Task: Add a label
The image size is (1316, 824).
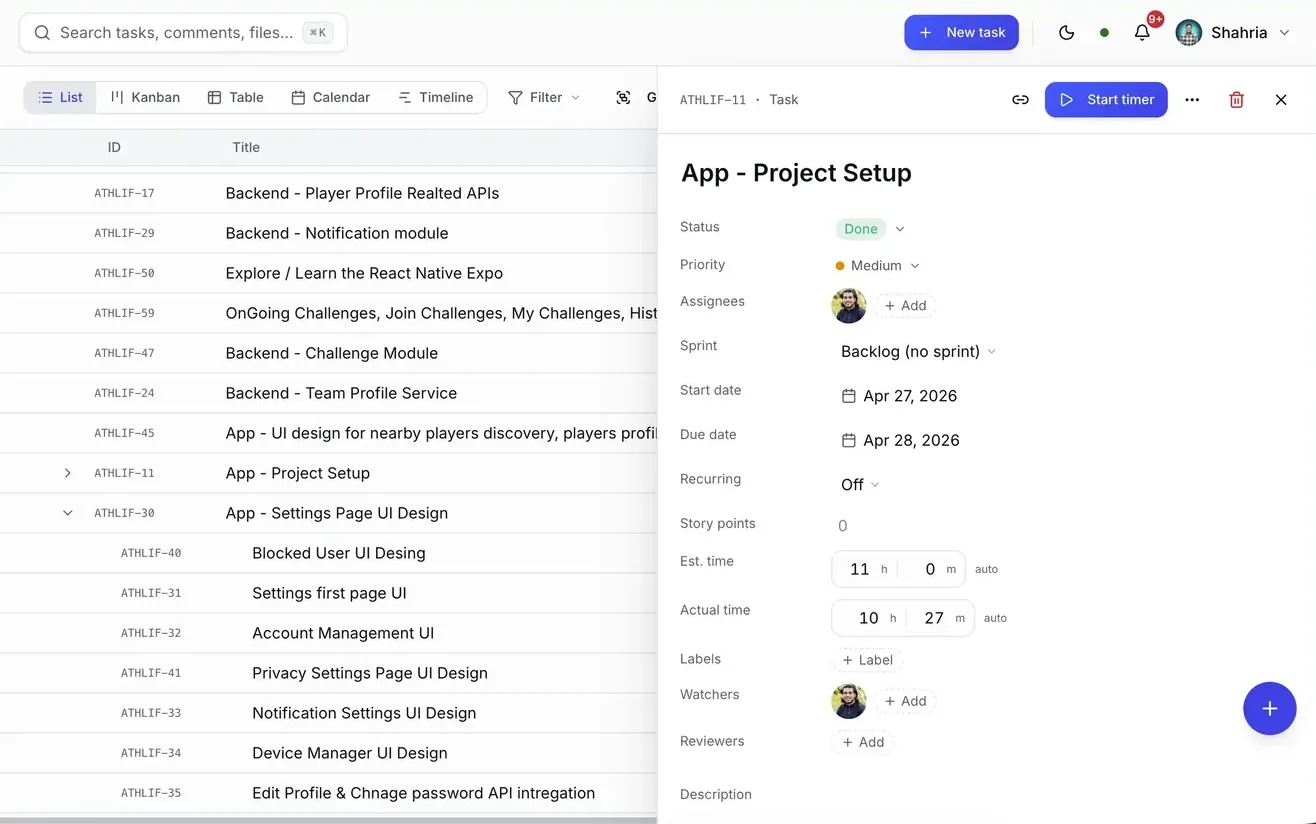Action: point(867,660)
